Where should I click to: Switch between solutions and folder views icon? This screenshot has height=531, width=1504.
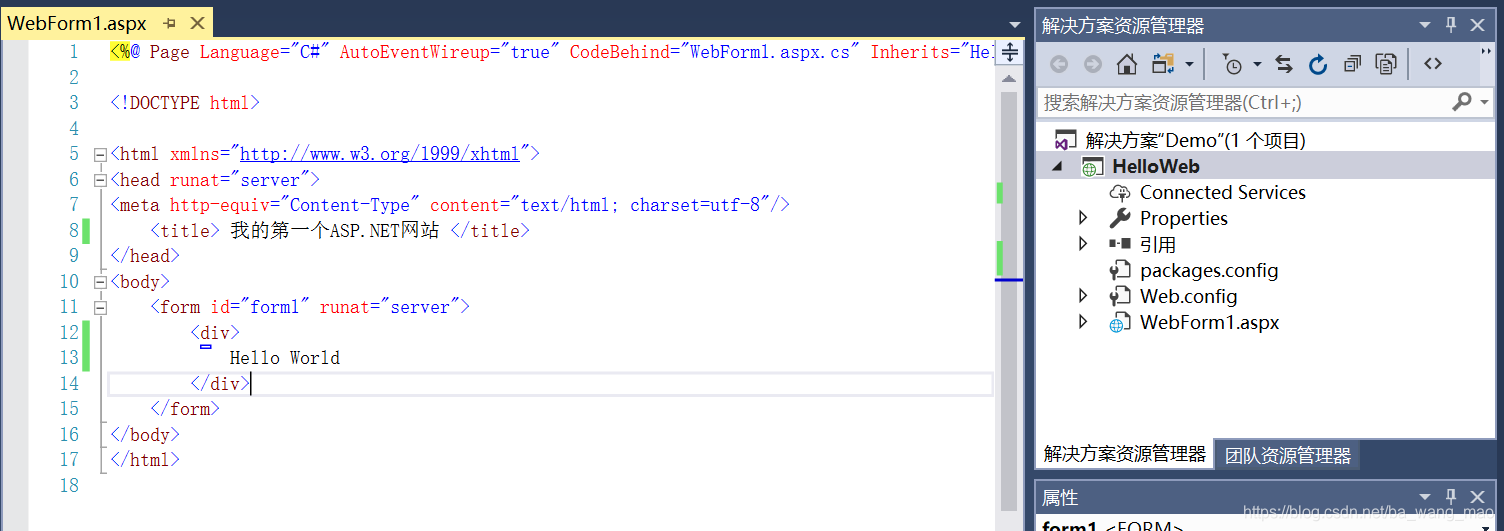coord(1162,64)
